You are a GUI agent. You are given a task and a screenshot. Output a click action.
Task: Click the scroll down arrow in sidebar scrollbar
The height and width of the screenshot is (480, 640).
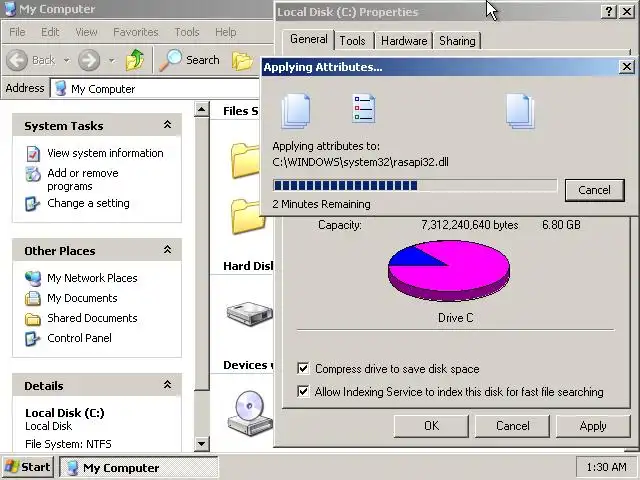pos(202,443)
